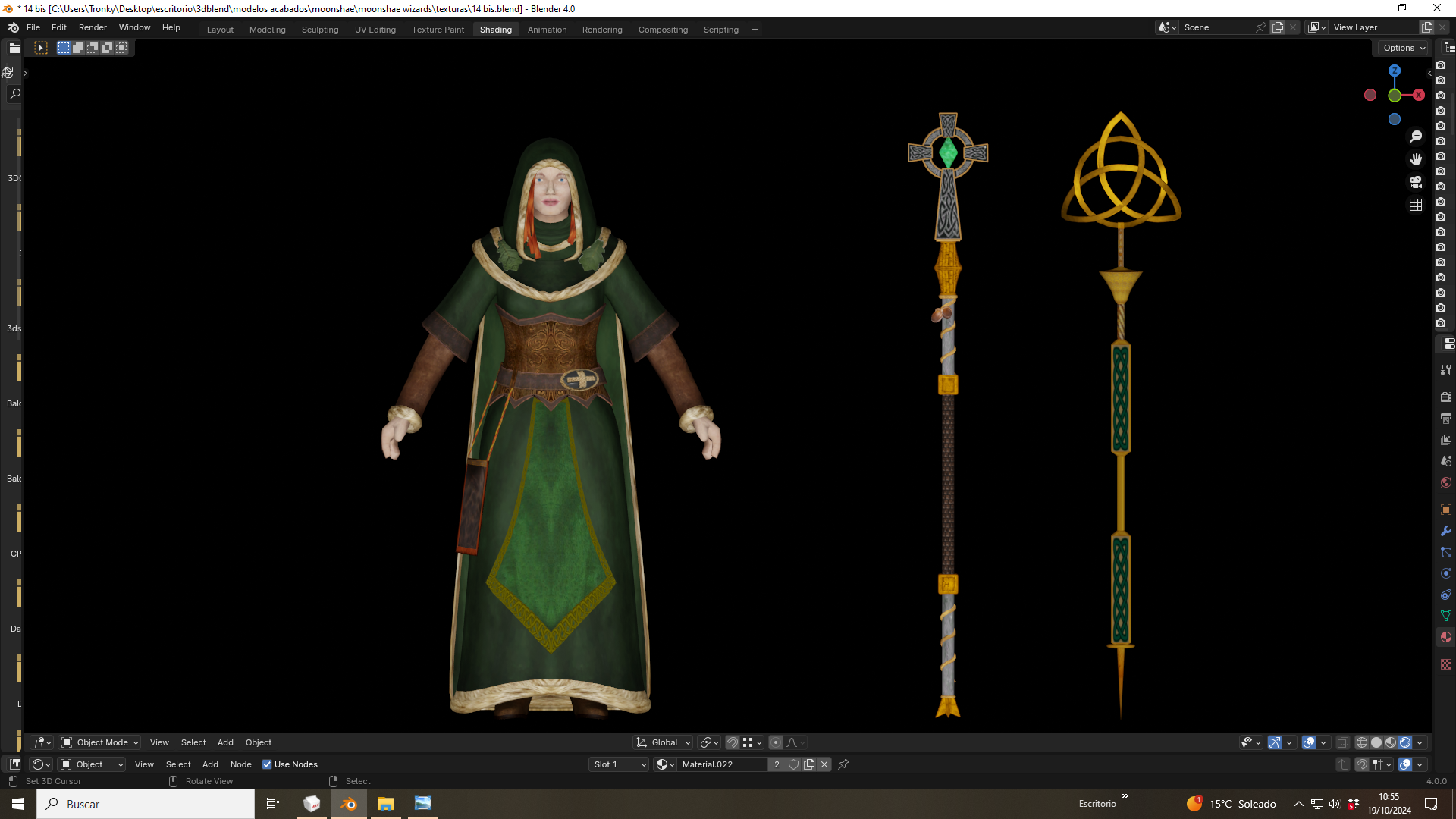This screenshot has height=819, width=1456.
Task: Open the Render properties tab icon
Action: click(x=1446, y=397)
